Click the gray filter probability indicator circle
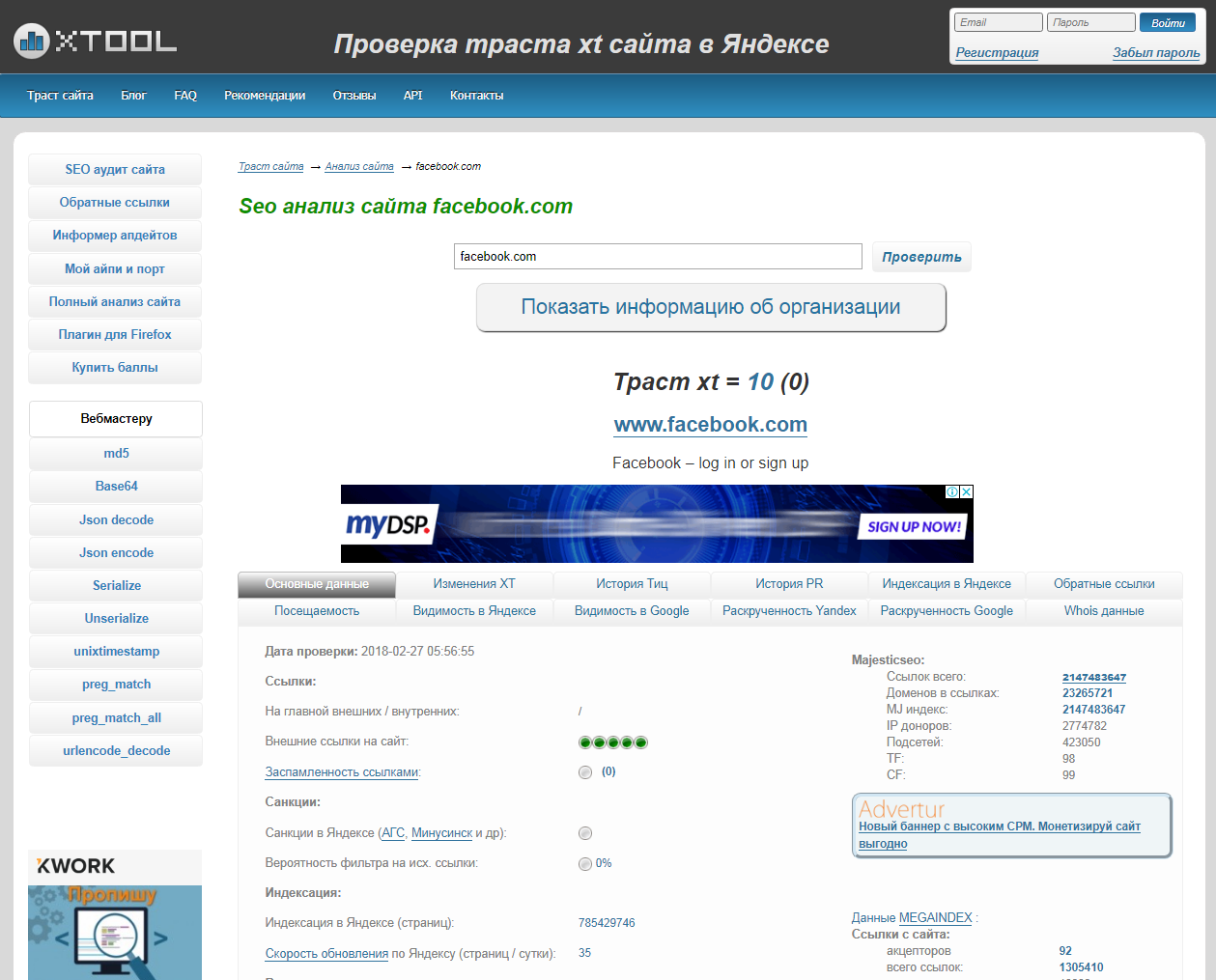This screenshot has width=1216, height=980. click(585, 864)
